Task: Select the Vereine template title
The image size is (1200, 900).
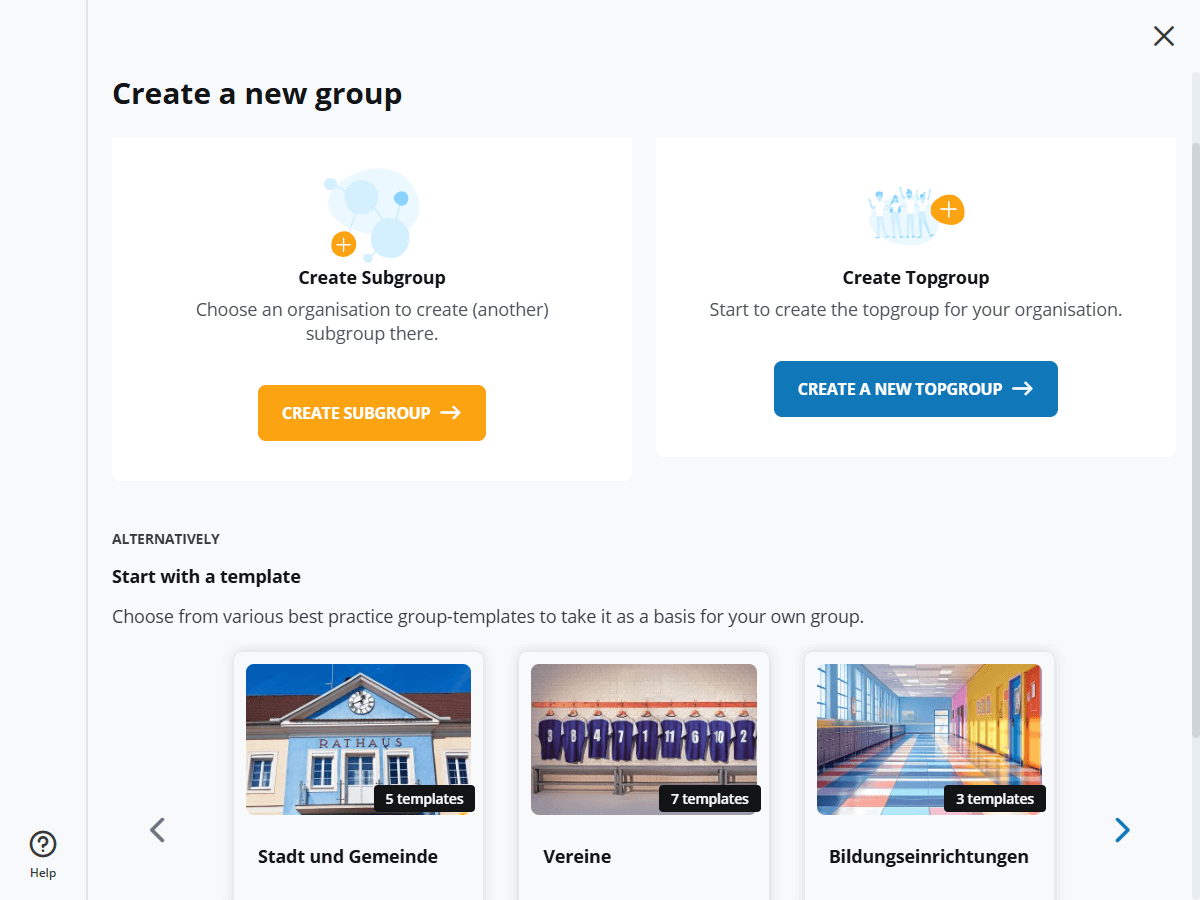Action: pyautogui.click(x=577, y=857)
